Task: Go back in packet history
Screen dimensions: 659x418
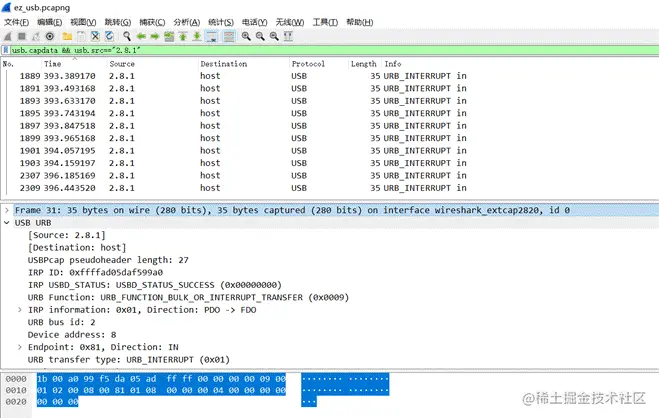Action: [141, 37]
